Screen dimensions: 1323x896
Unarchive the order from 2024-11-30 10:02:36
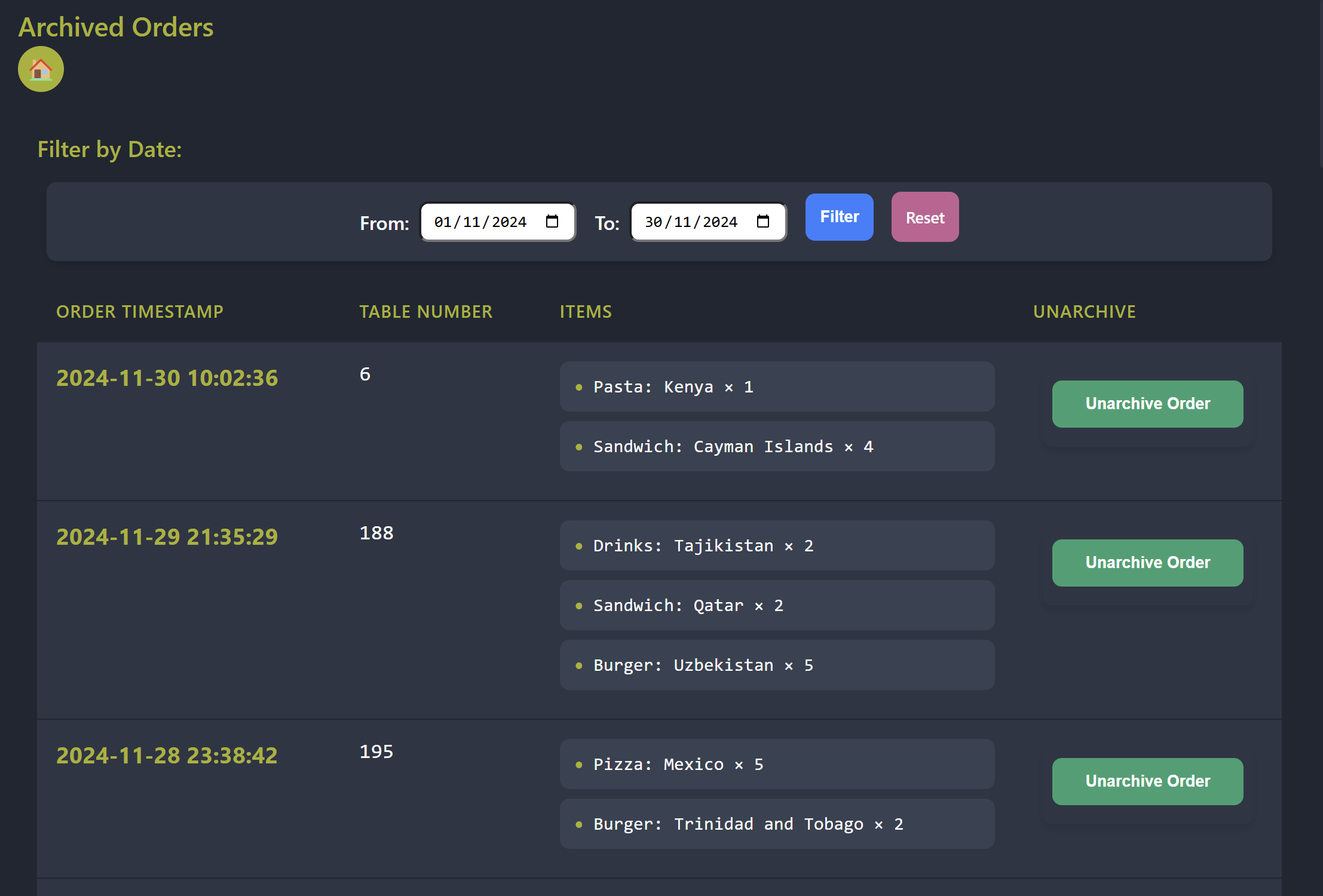pyautogui.click(x=1147, y=404)
